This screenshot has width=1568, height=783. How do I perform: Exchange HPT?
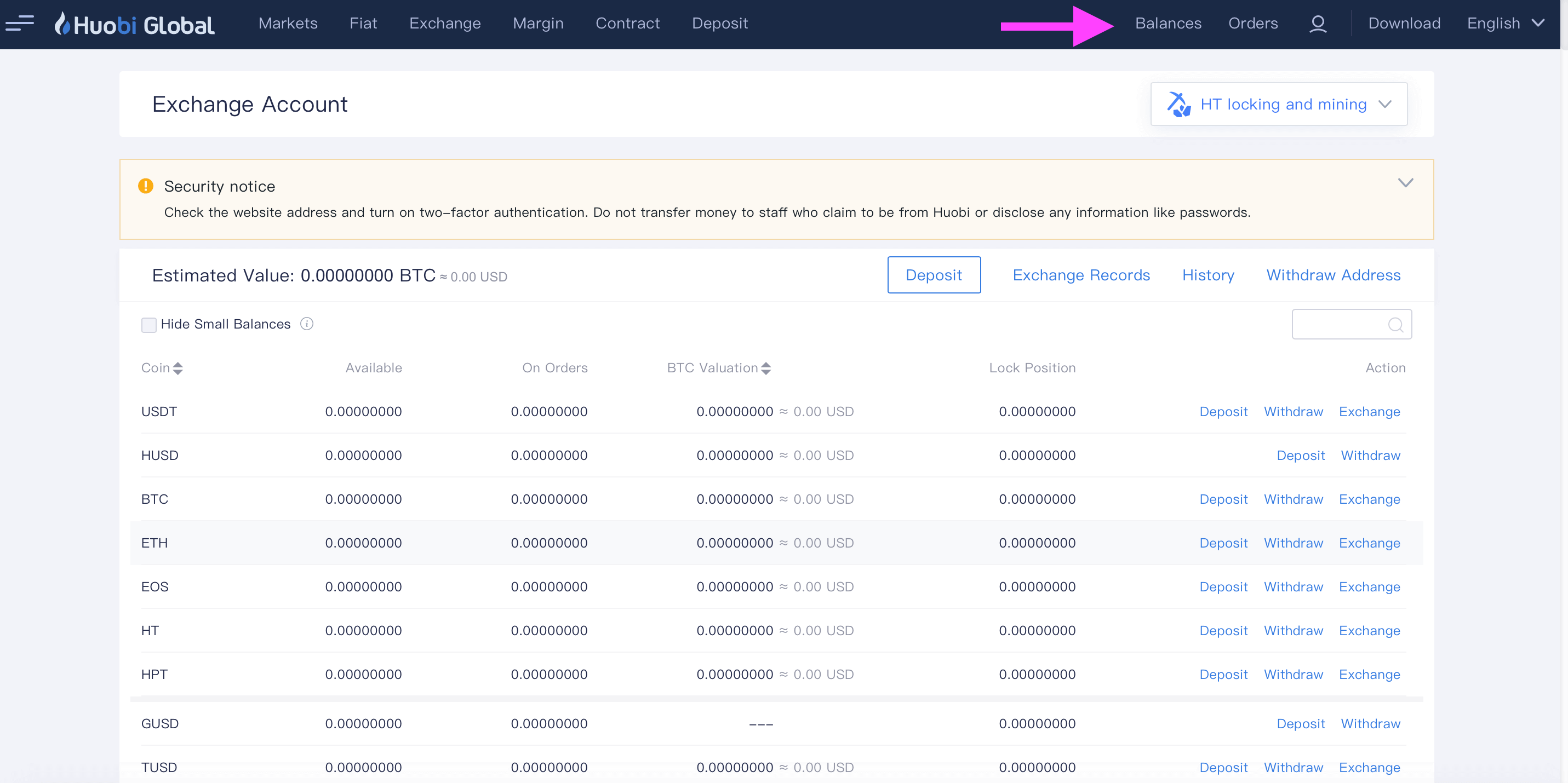coord(1370,674)
